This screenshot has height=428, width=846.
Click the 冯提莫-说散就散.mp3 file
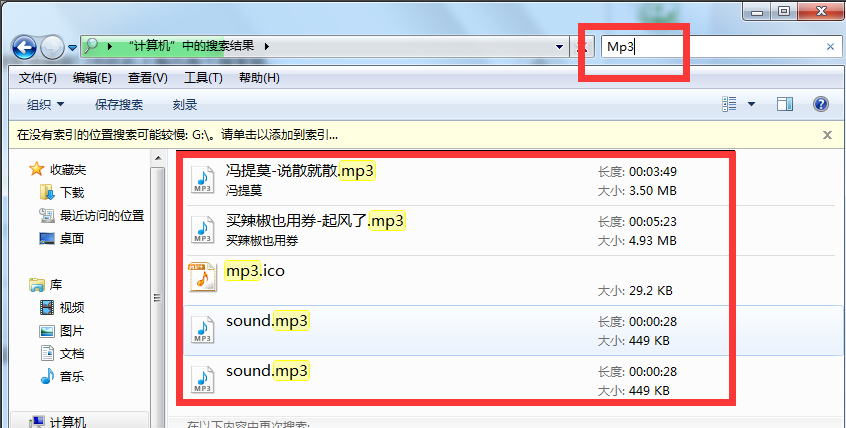tap(299, 171)
